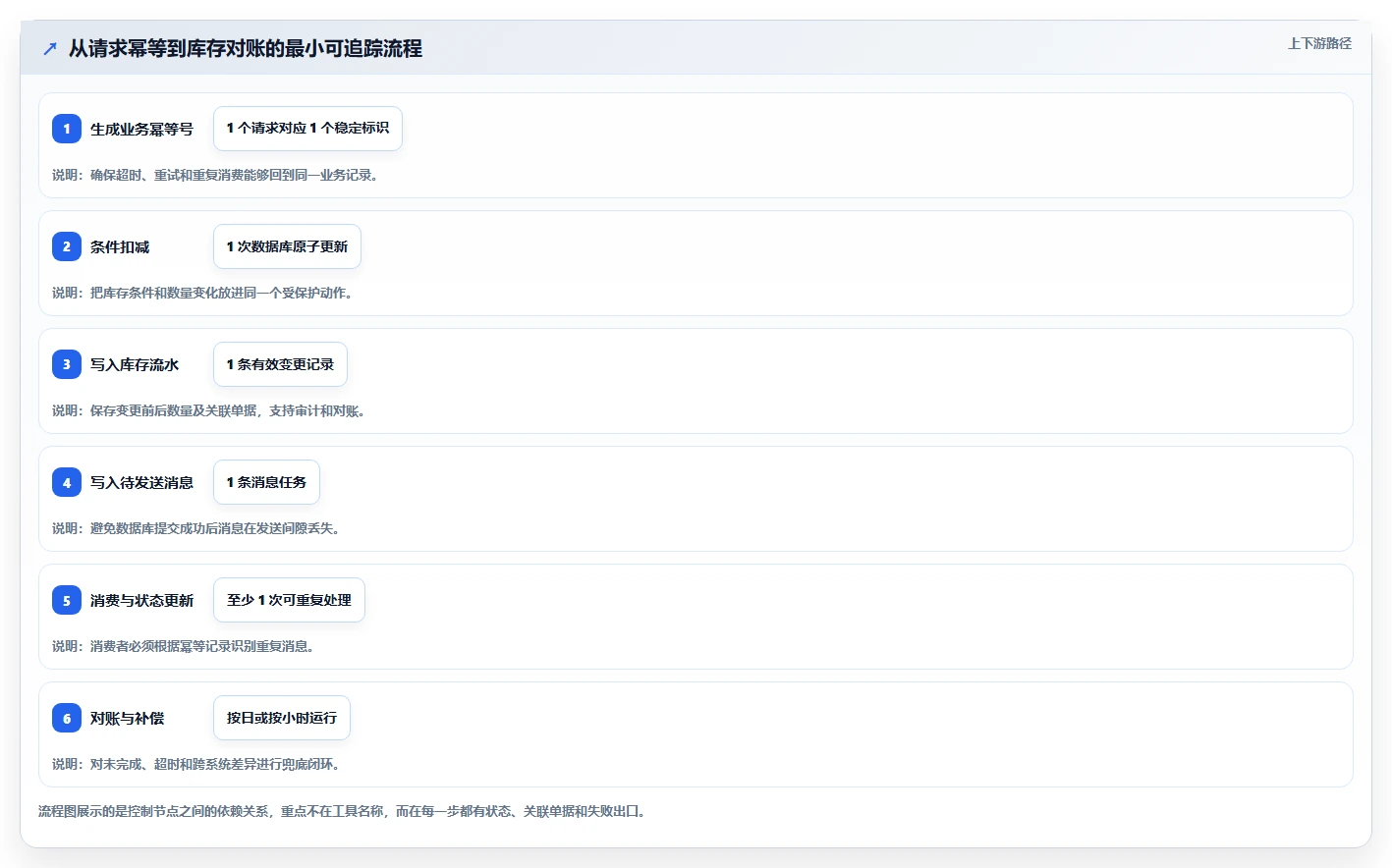Click the step 2 number badge

(x=67, y=246)
